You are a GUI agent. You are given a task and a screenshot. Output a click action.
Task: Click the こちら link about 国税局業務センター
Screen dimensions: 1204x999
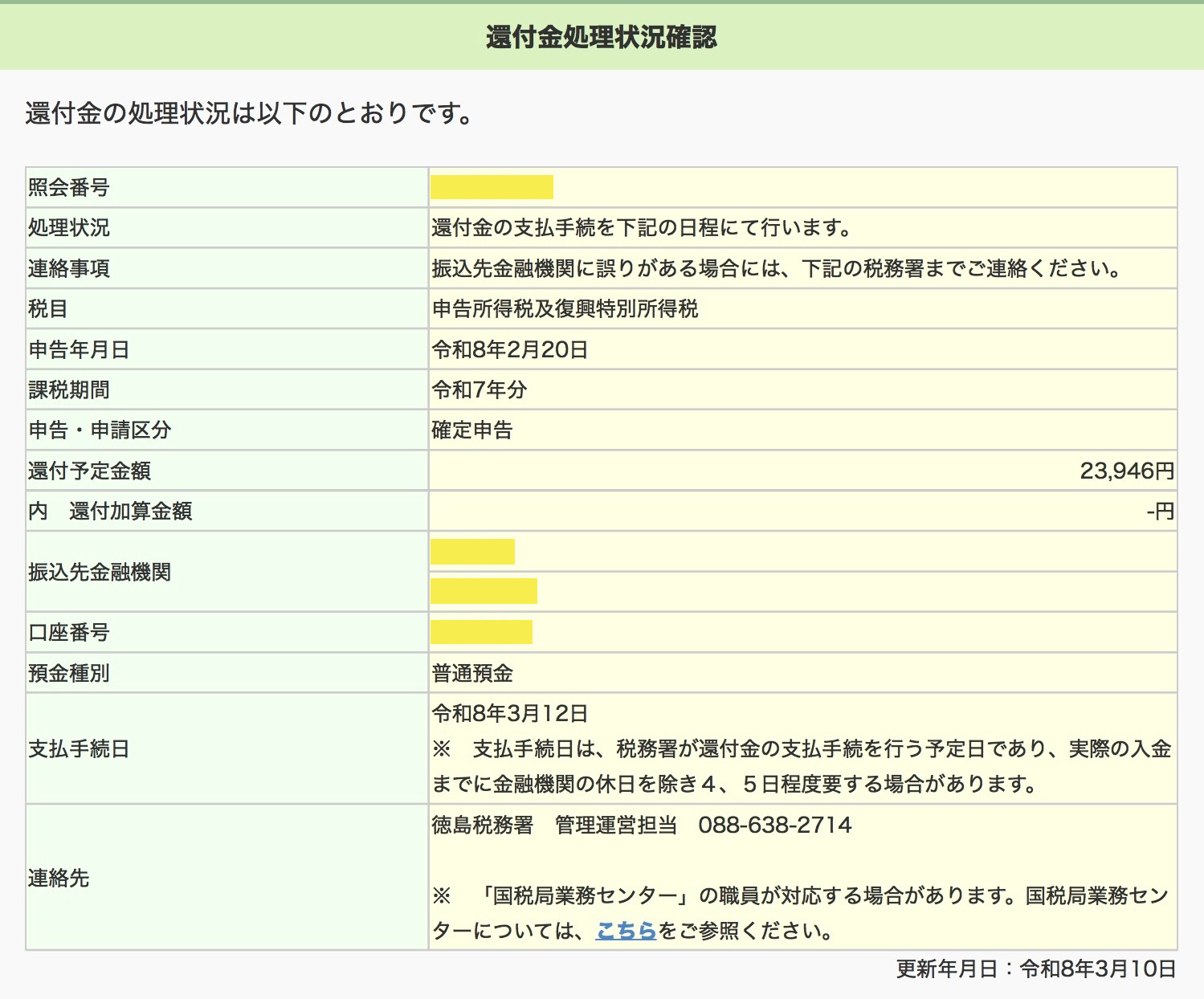626,931
